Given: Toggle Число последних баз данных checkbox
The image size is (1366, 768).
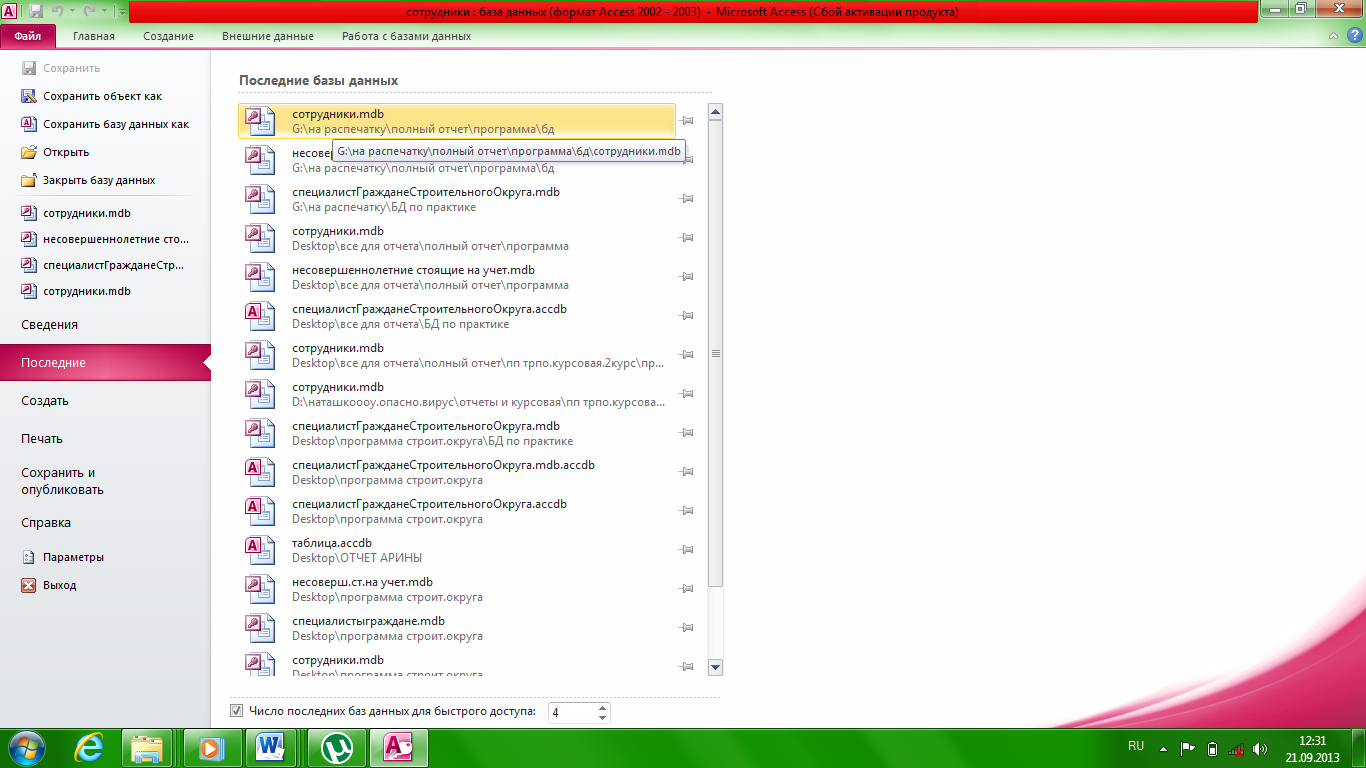Looking at the screenshot, I should (237, 712).
